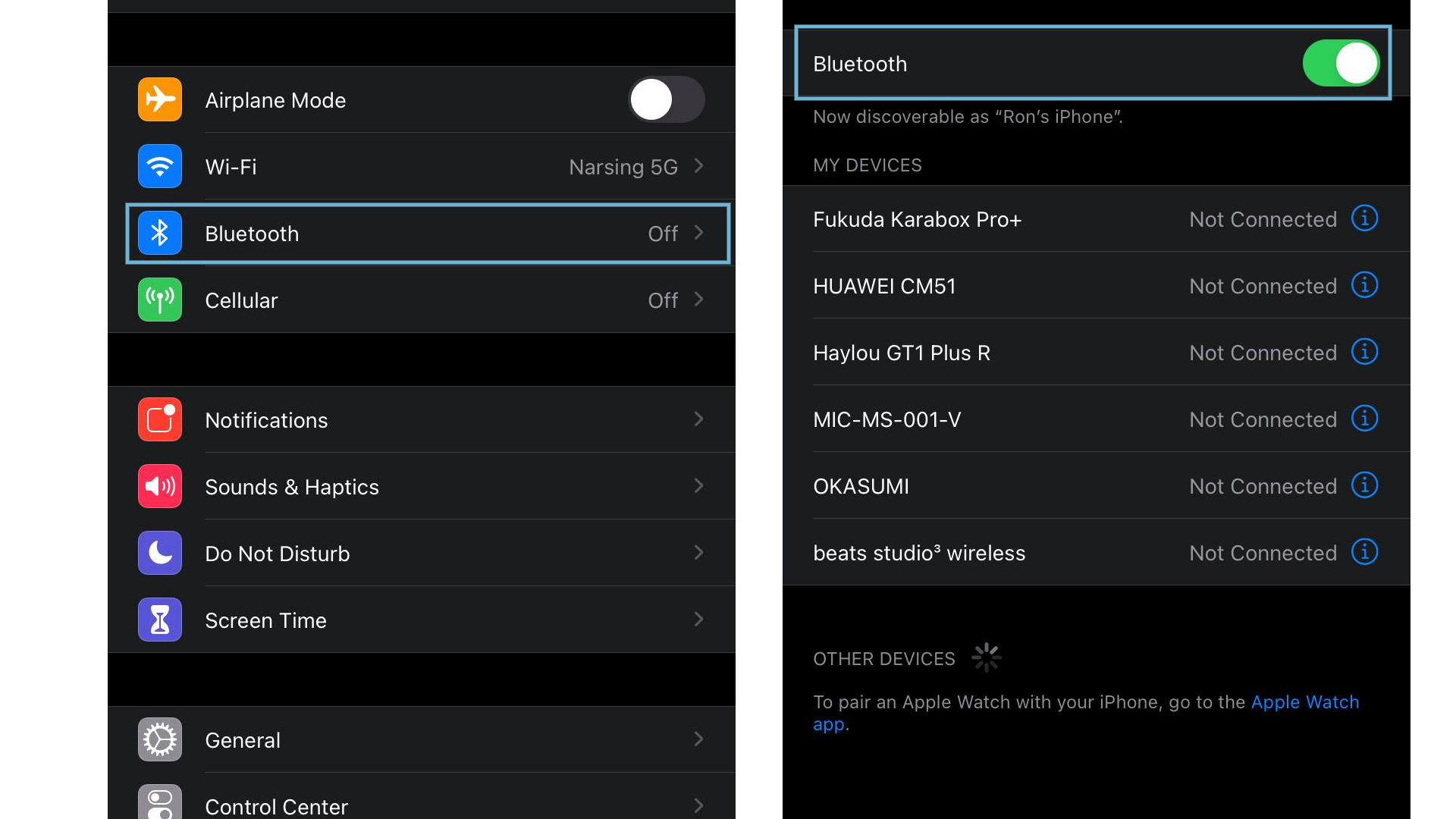The height and width of the screenshot is (819, 1456).
Task: Tap Not Connected status for beats studio³
Action: (1263, 553)
